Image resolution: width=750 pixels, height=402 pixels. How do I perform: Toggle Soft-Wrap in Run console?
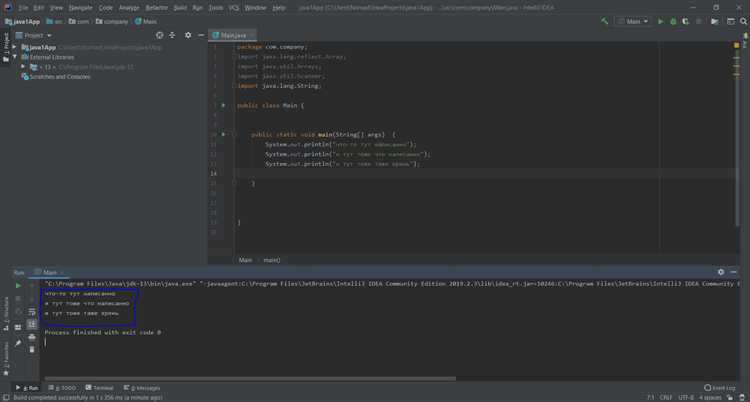coord(32,312)
